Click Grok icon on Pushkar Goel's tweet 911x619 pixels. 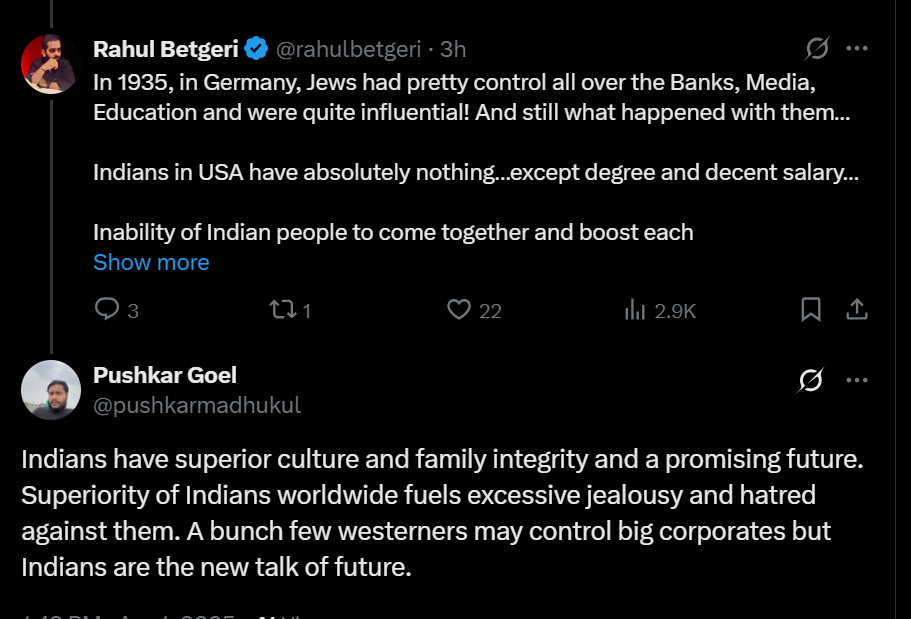811,380
